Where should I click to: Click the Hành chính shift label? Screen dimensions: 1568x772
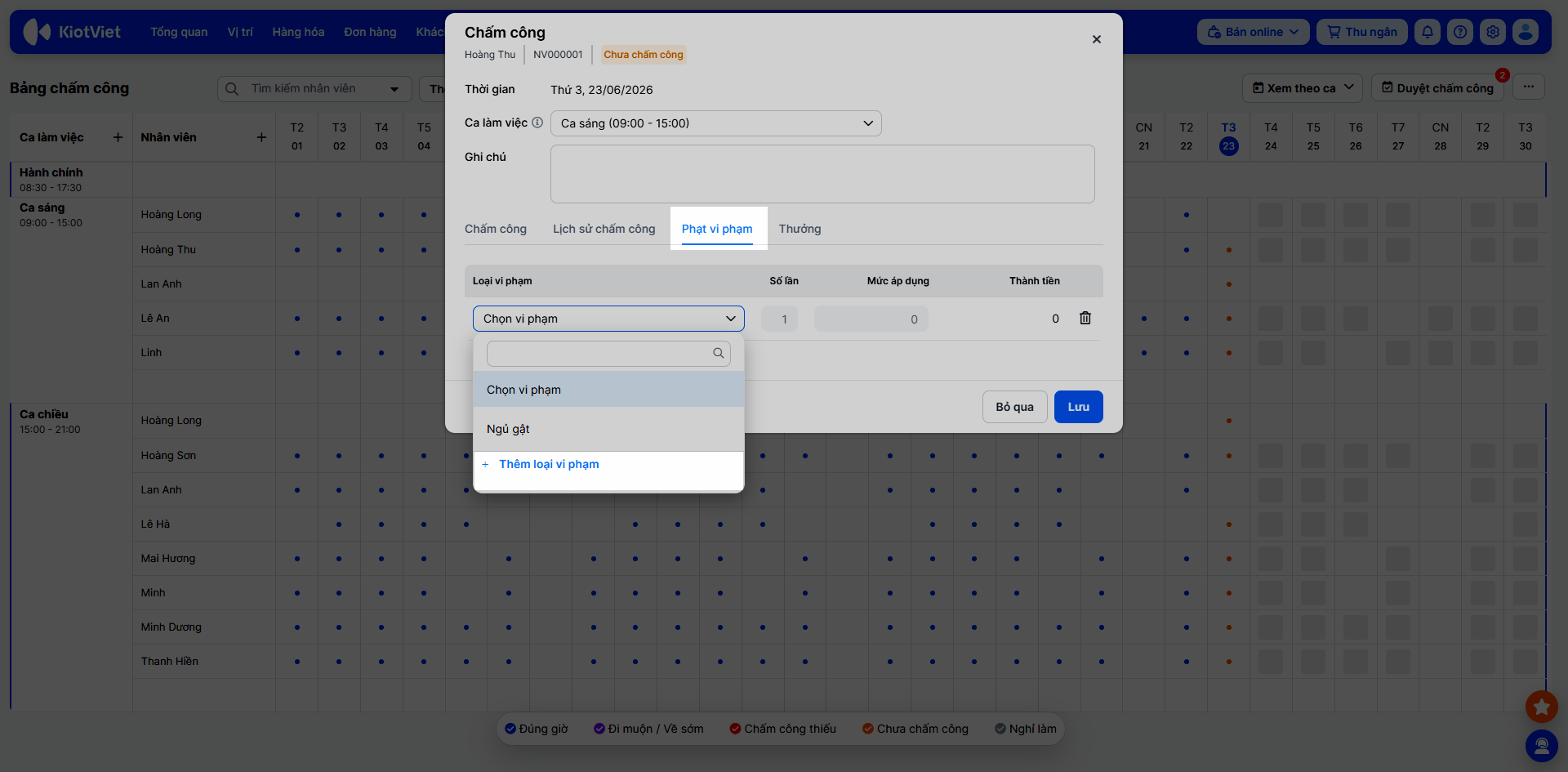[x=51, y=172]
